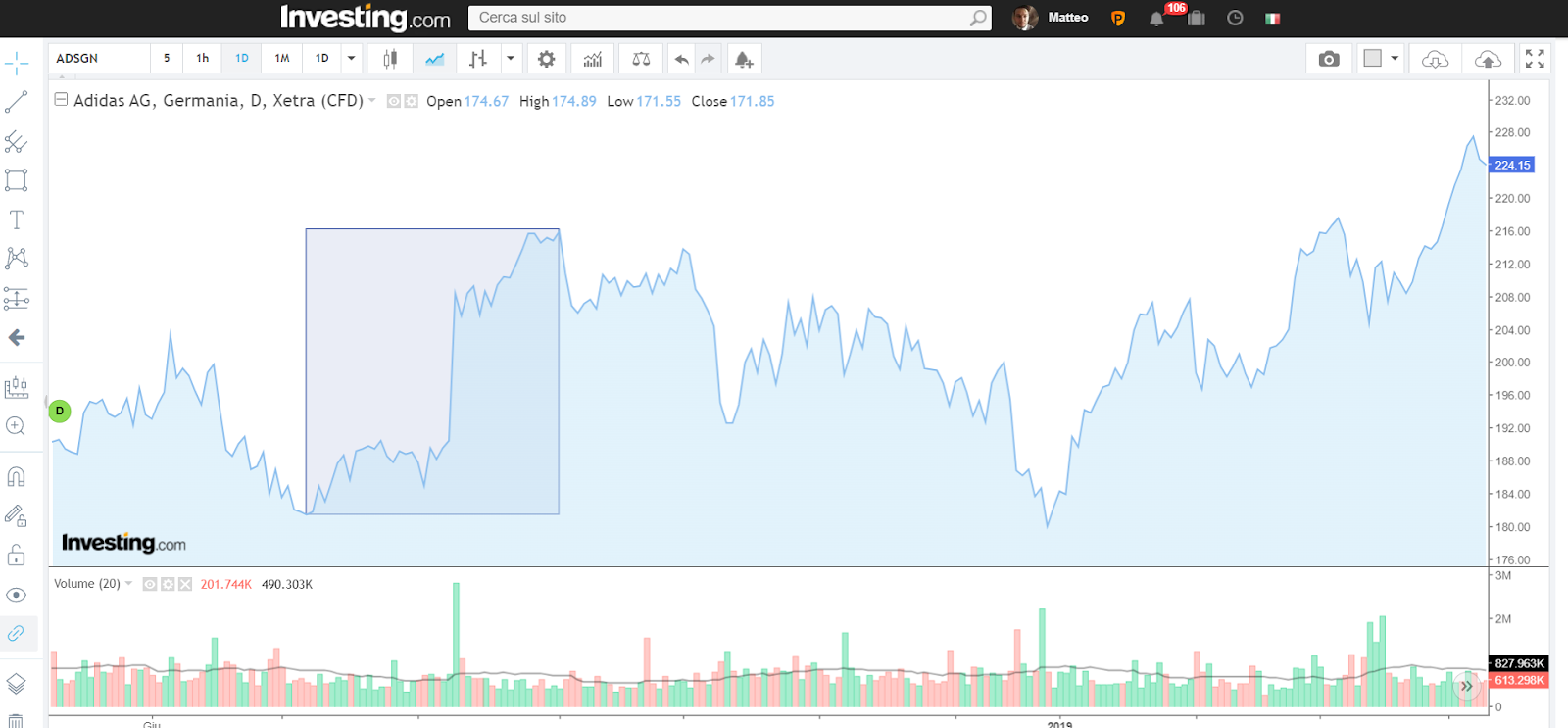Screen dimensions: 1568x728
Task: Click the green D dividend marker
Action: 60,411
